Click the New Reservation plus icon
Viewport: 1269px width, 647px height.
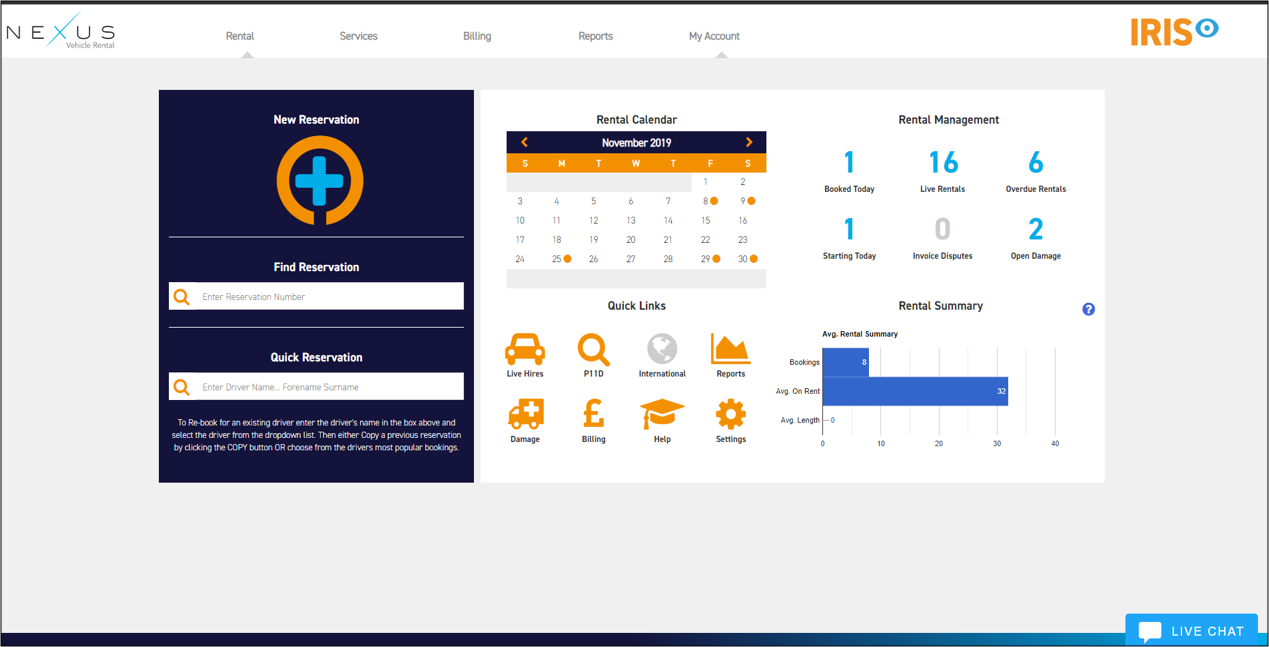pyautogui.click(x=317, y=180)
